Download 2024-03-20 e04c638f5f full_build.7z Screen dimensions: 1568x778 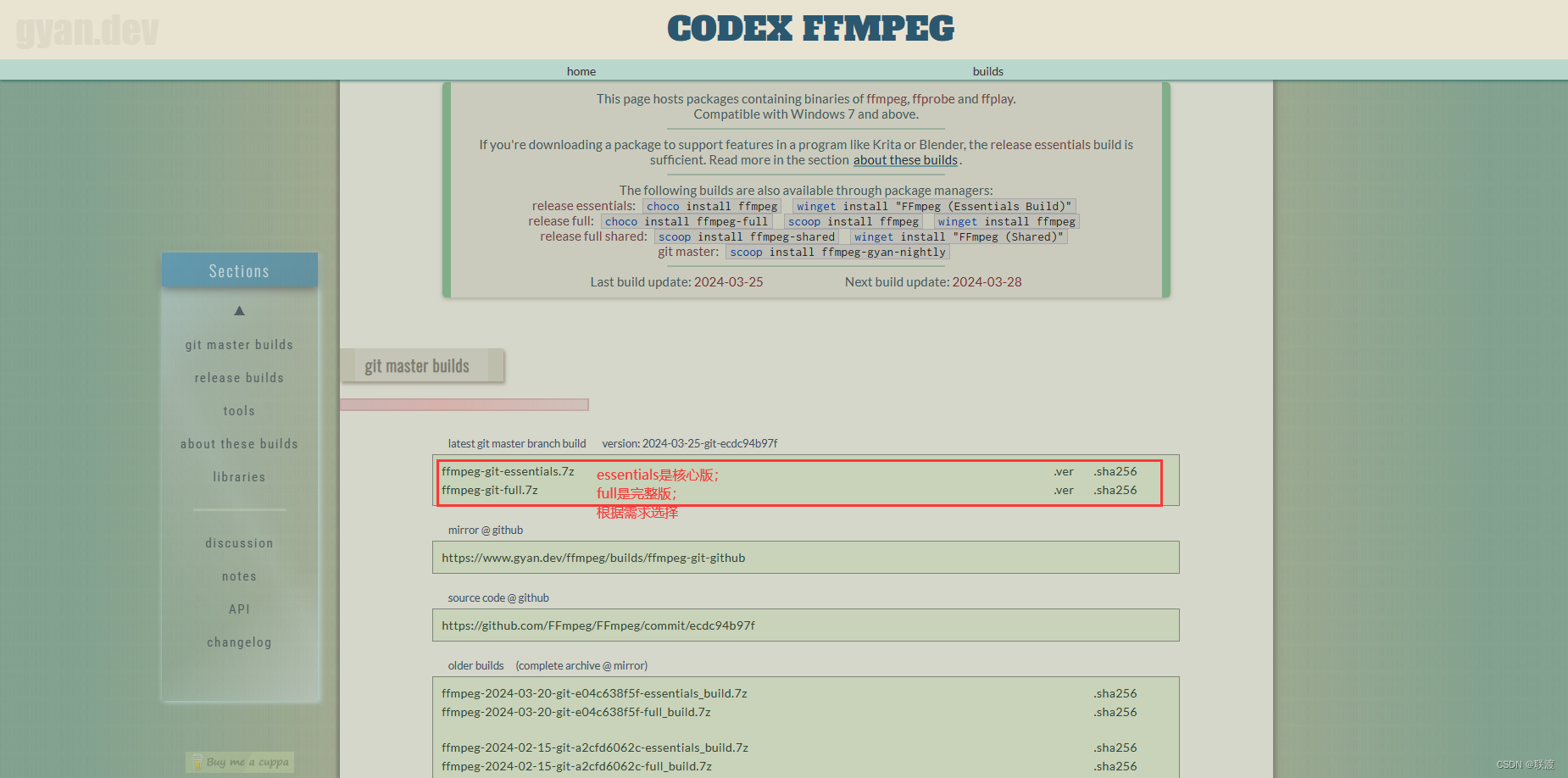(x=576, y=712)
